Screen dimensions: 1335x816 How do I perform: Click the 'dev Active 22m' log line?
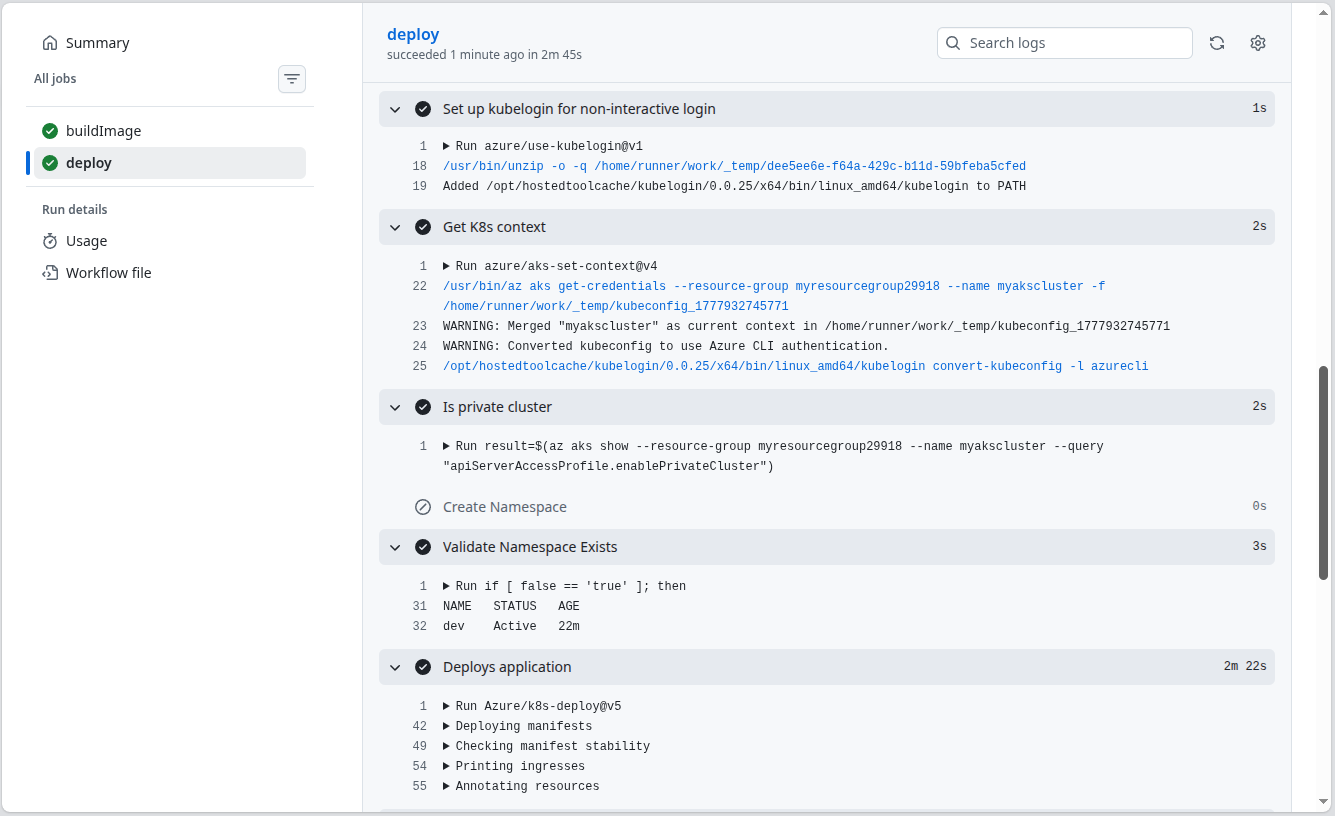click(x=511, y=626)
